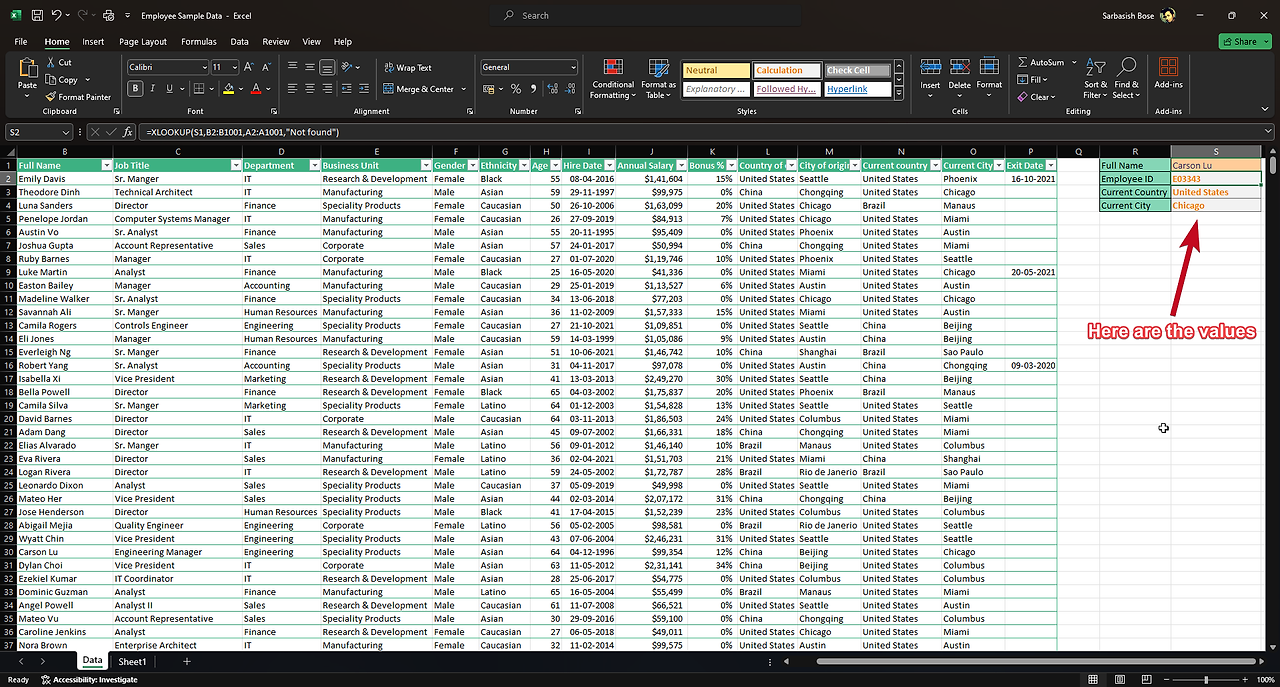Image resolution: width=1280 pixels, height=687 pixels.
Task: Click the Undo arrow icon
Action: 57,16
